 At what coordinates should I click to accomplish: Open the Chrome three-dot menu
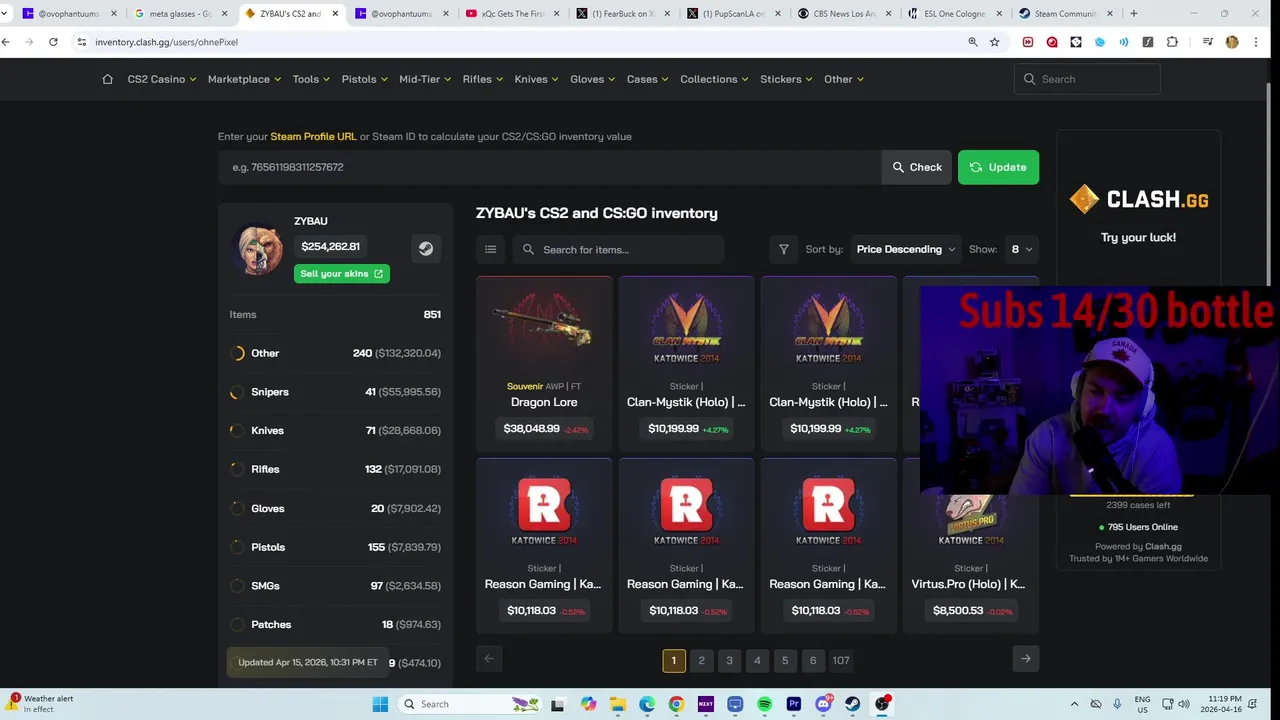(x=1256, y=42)
